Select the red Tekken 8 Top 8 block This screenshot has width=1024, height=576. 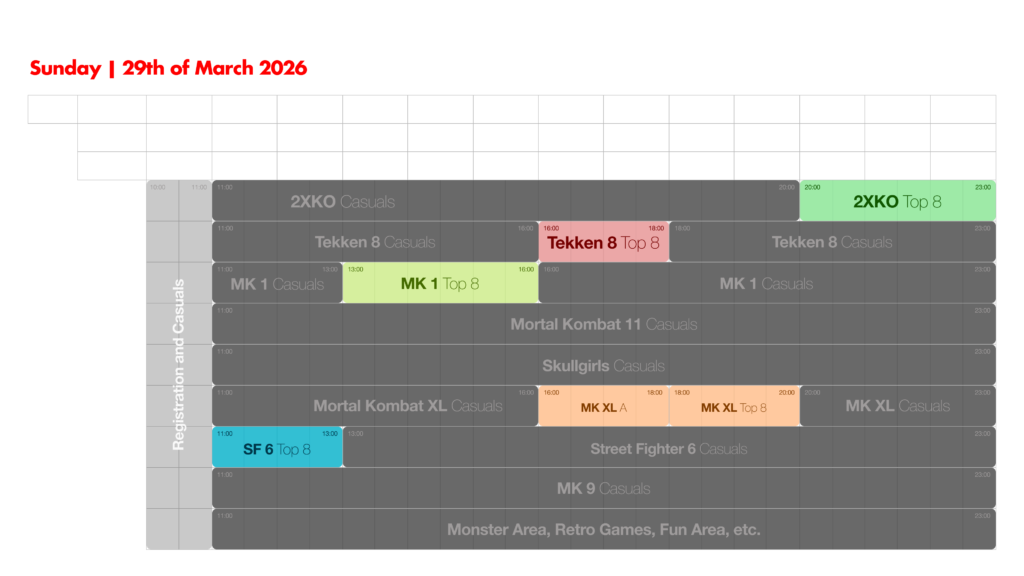point(603,242)
